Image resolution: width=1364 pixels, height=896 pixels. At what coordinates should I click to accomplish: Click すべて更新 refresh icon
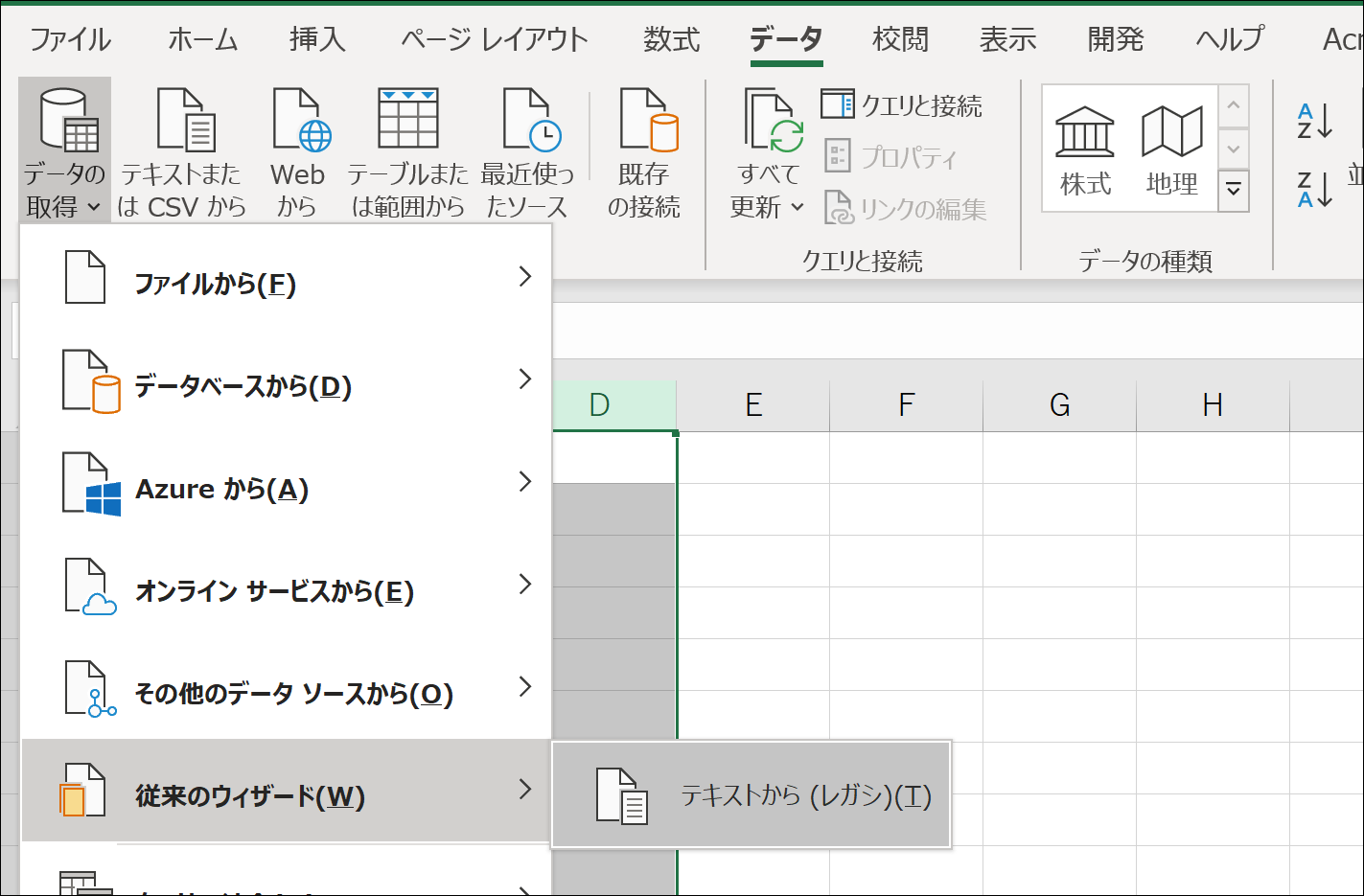pos(774,121)
